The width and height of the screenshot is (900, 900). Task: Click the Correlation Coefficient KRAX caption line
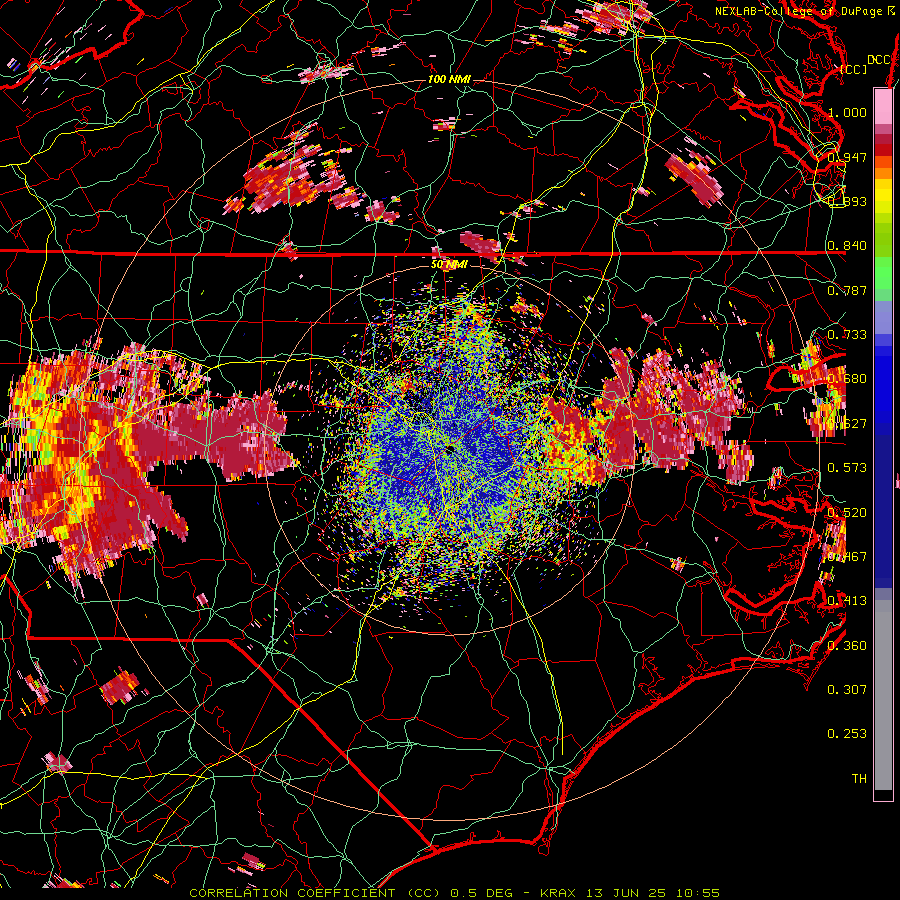pyautogui.click(x=455, y=893)
